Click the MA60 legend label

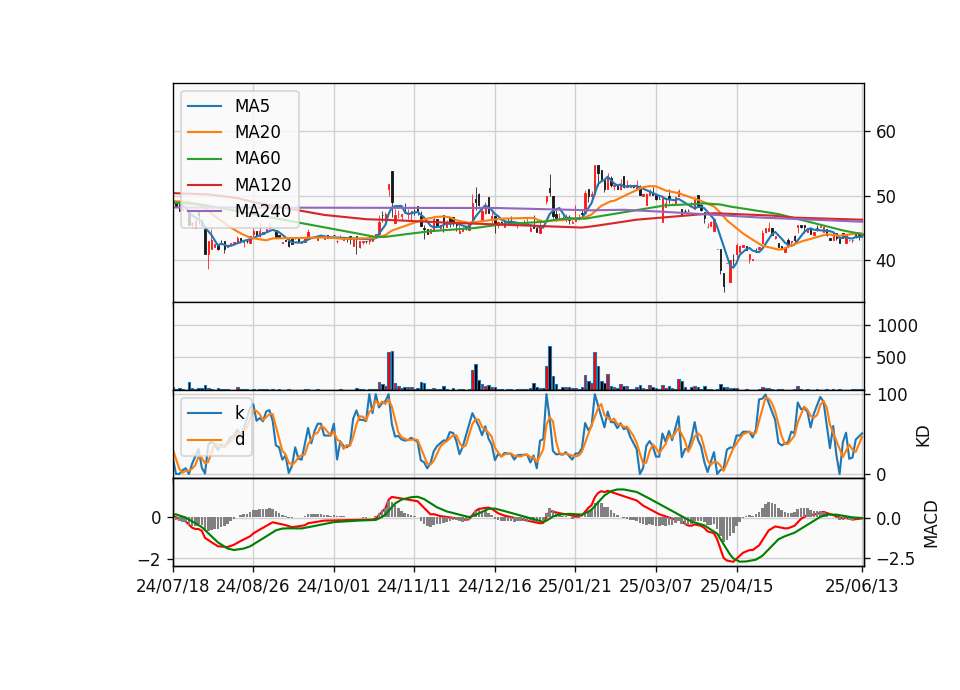point(258,159)
